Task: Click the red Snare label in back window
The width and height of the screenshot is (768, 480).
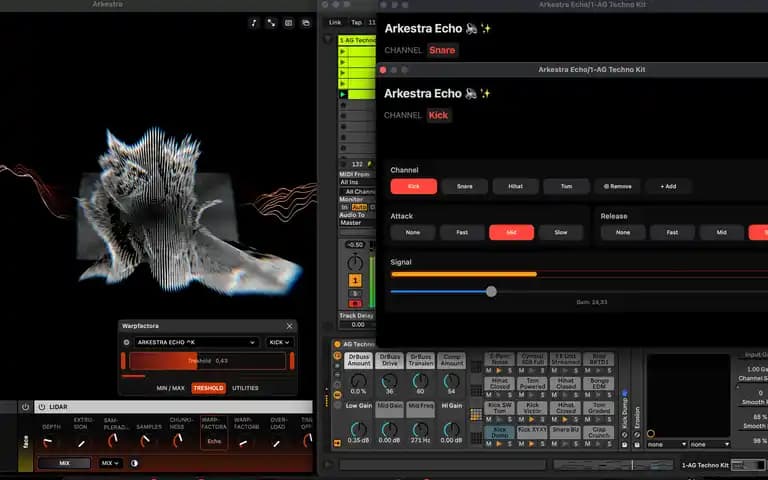Action: click(x=442, y=50)
